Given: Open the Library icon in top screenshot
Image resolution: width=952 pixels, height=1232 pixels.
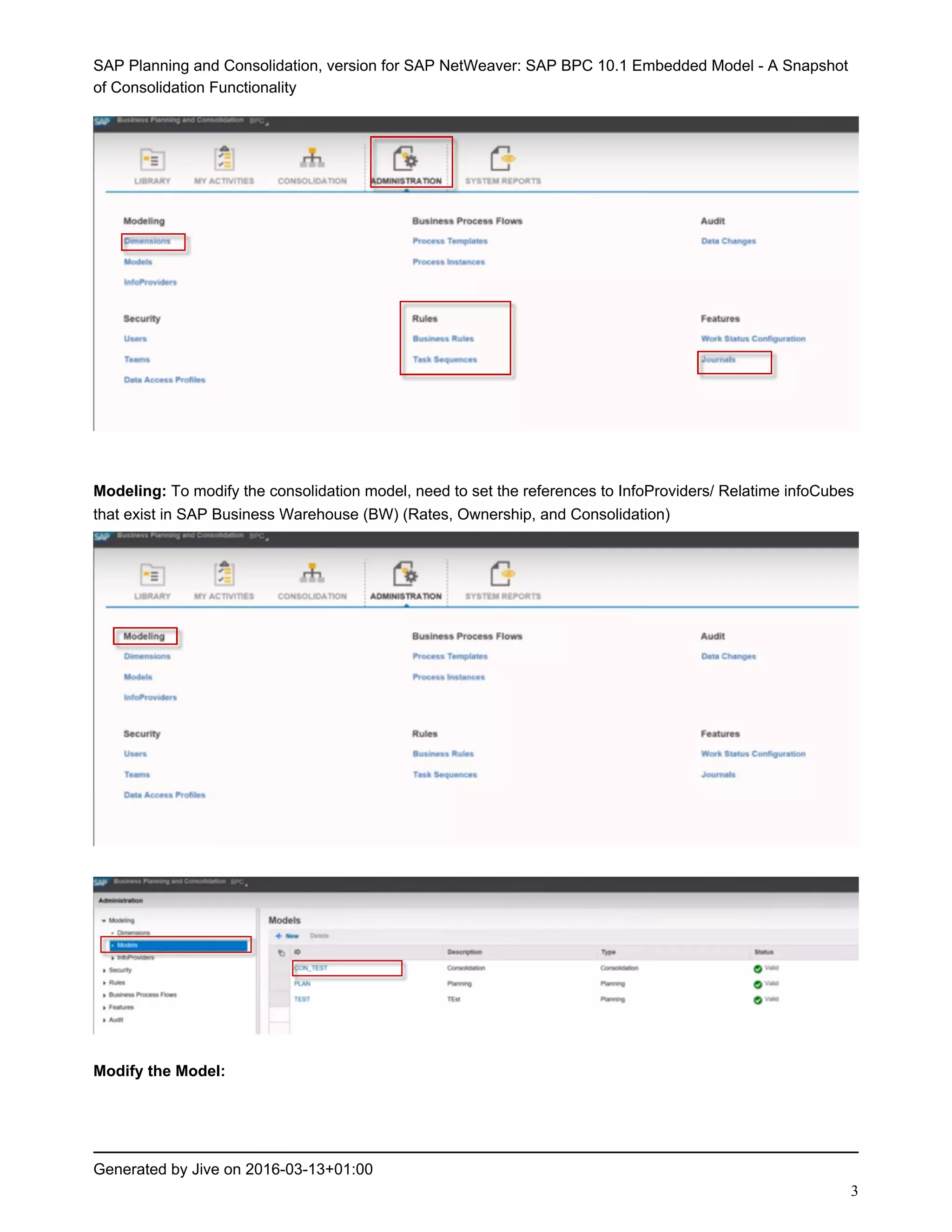Looking at the screenshot, I should [x=152, y=159].
